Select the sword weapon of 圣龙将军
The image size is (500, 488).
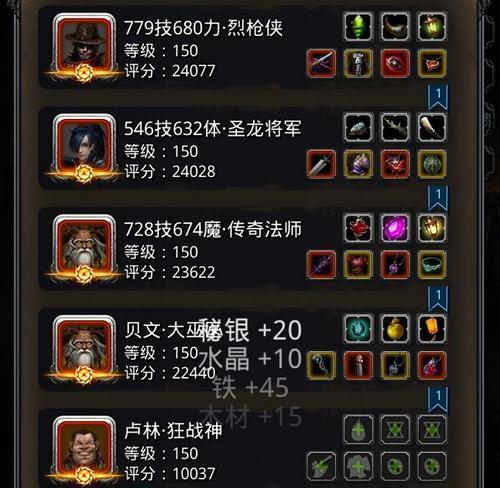[321, 164]
